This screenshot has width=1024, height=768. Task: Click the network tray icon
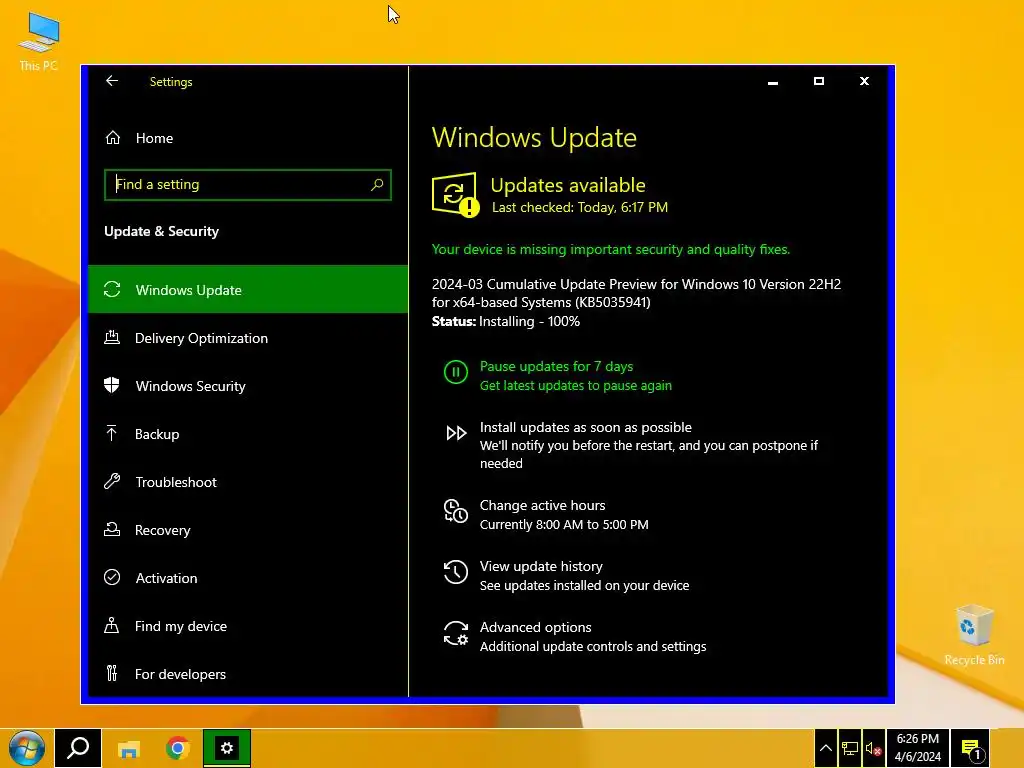point(850,749)
